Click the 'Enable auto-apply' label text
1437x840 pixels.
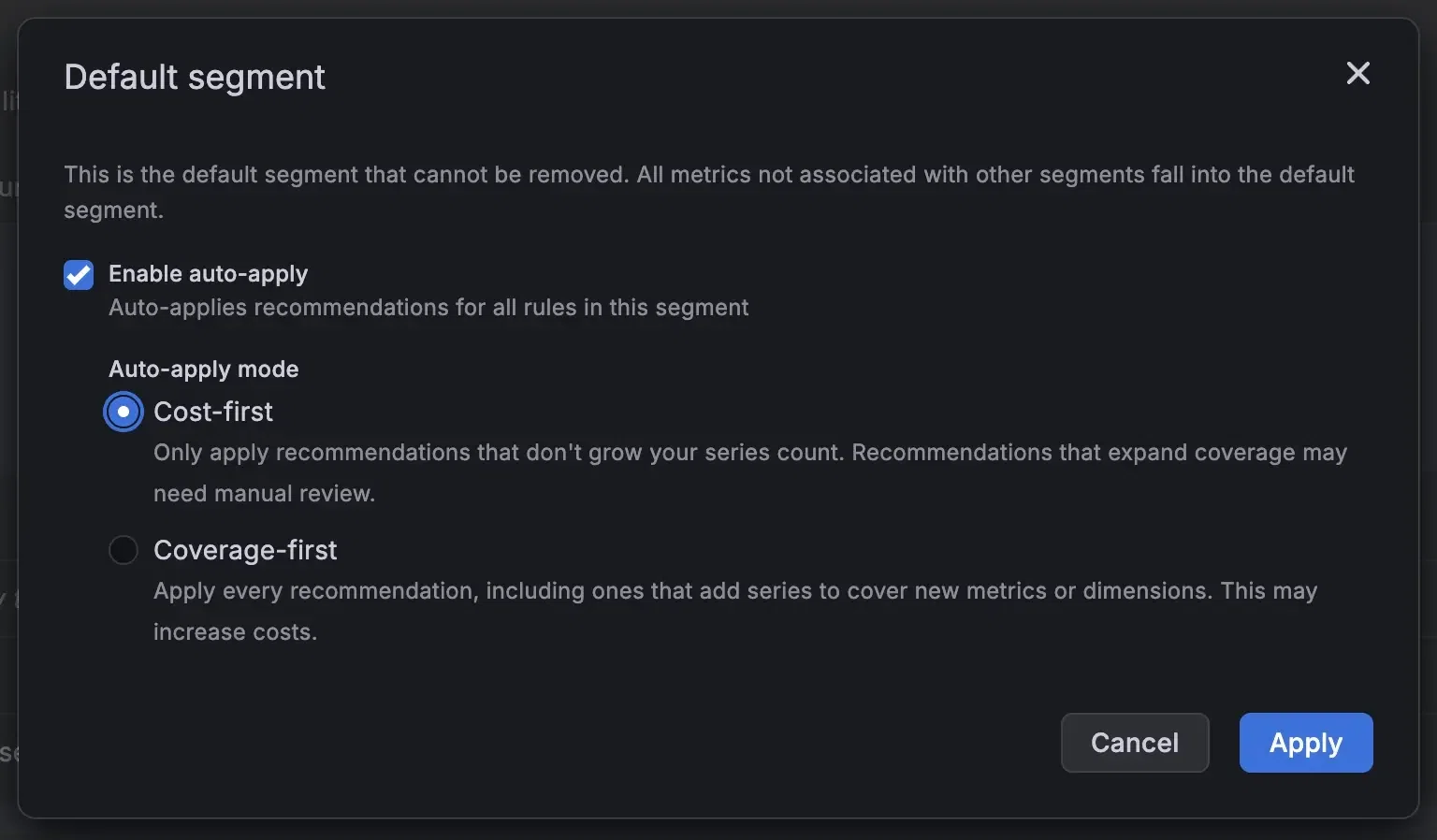tap(208, 273)
